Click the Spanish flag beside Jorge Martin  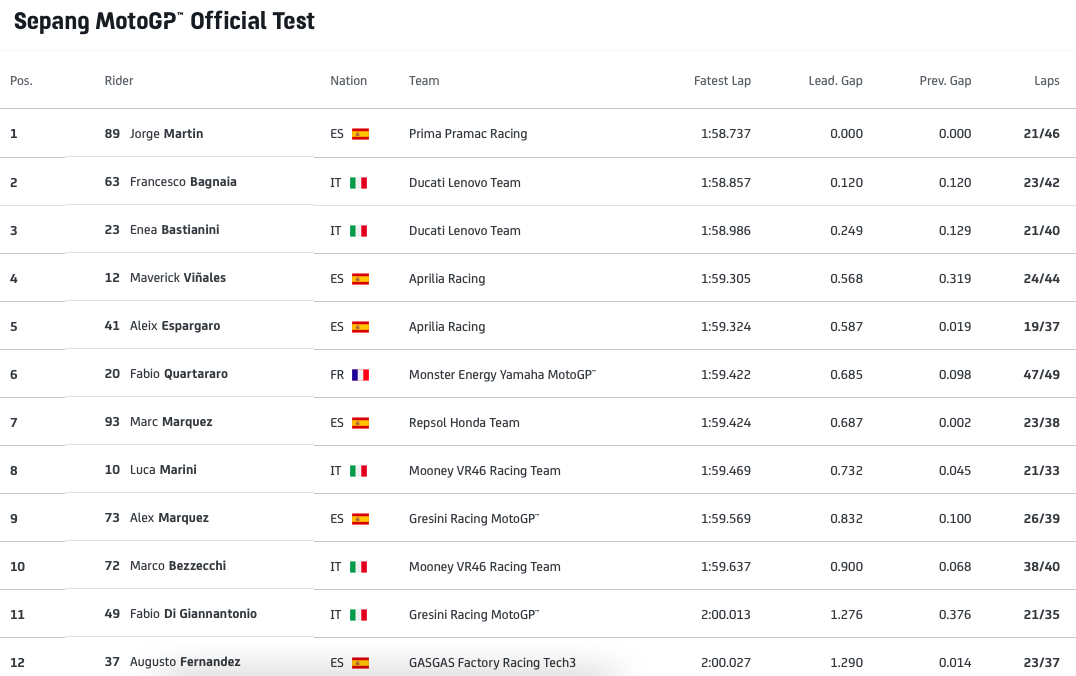click(360, 134)
